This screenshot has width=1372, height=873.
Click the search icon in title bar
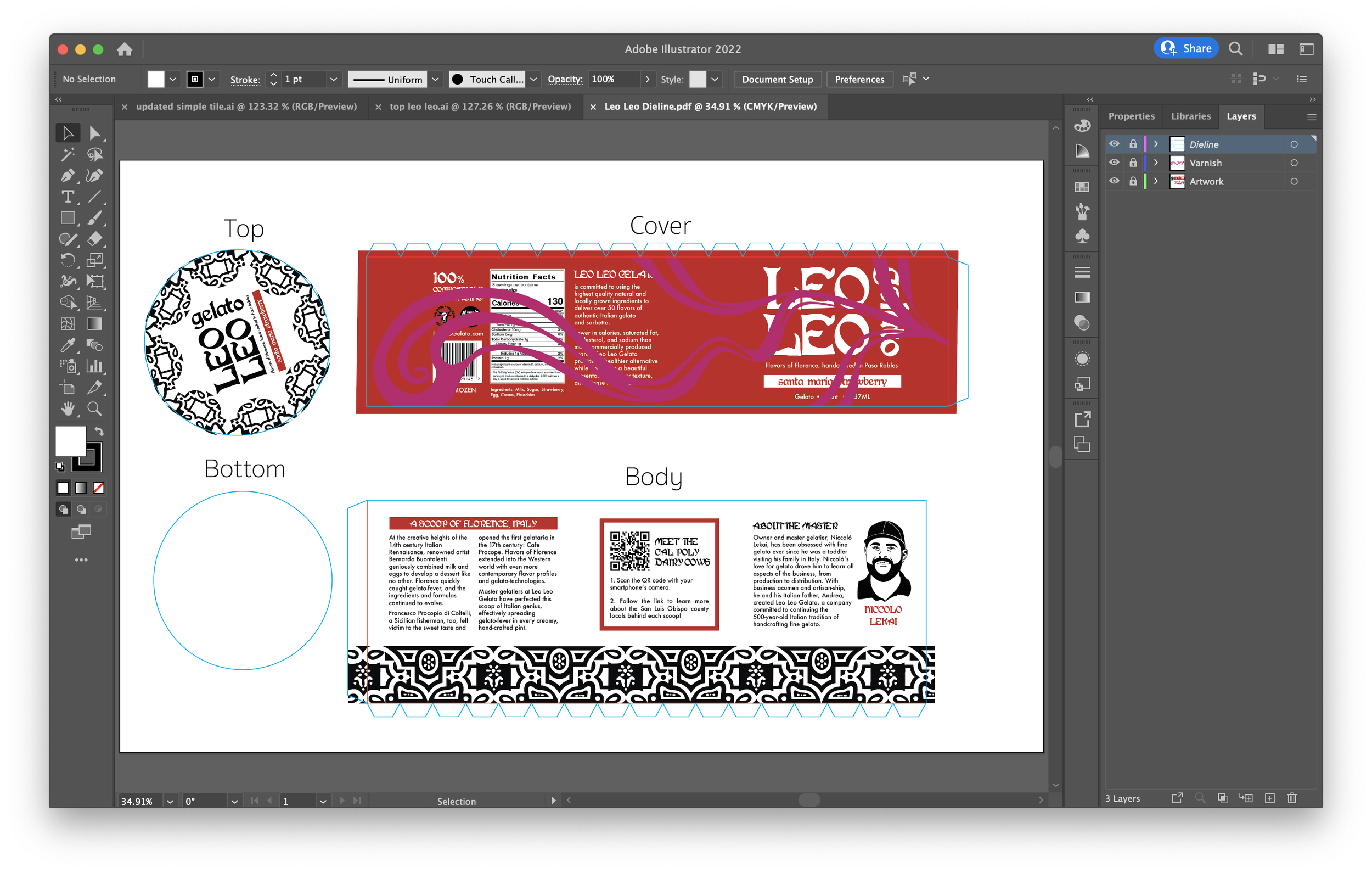point(1235,49)
